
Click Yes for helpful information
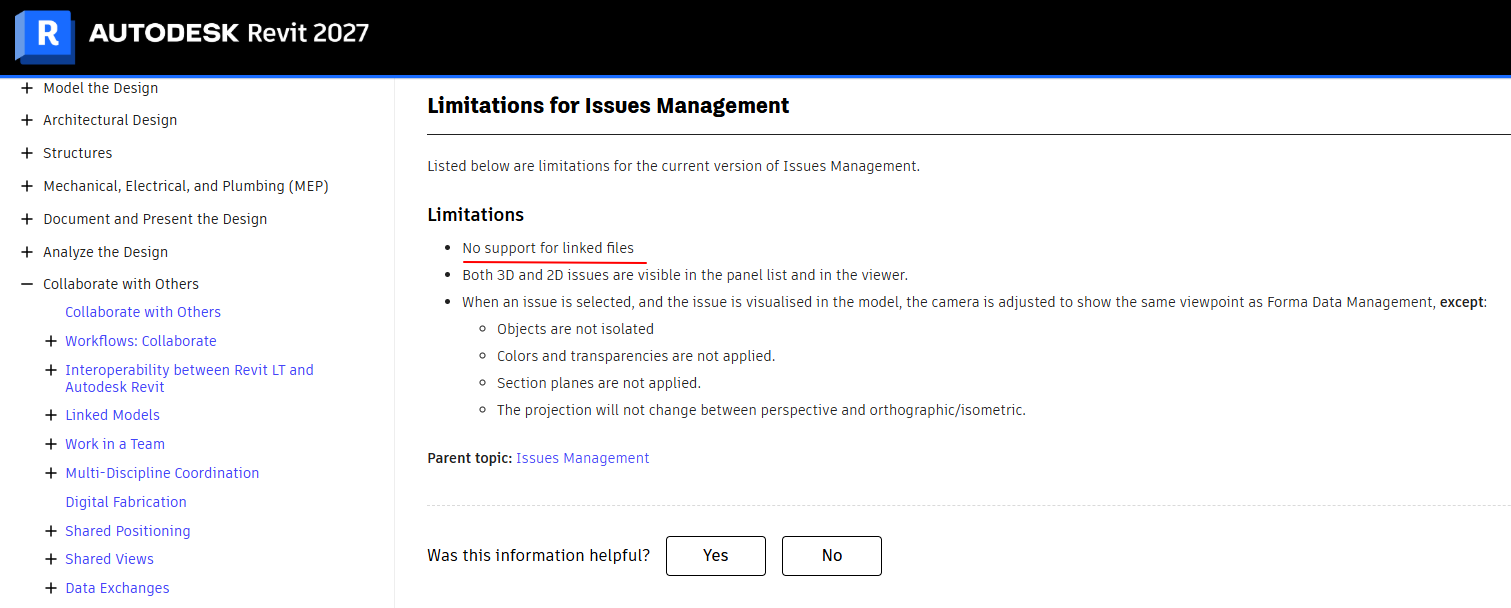716,556
